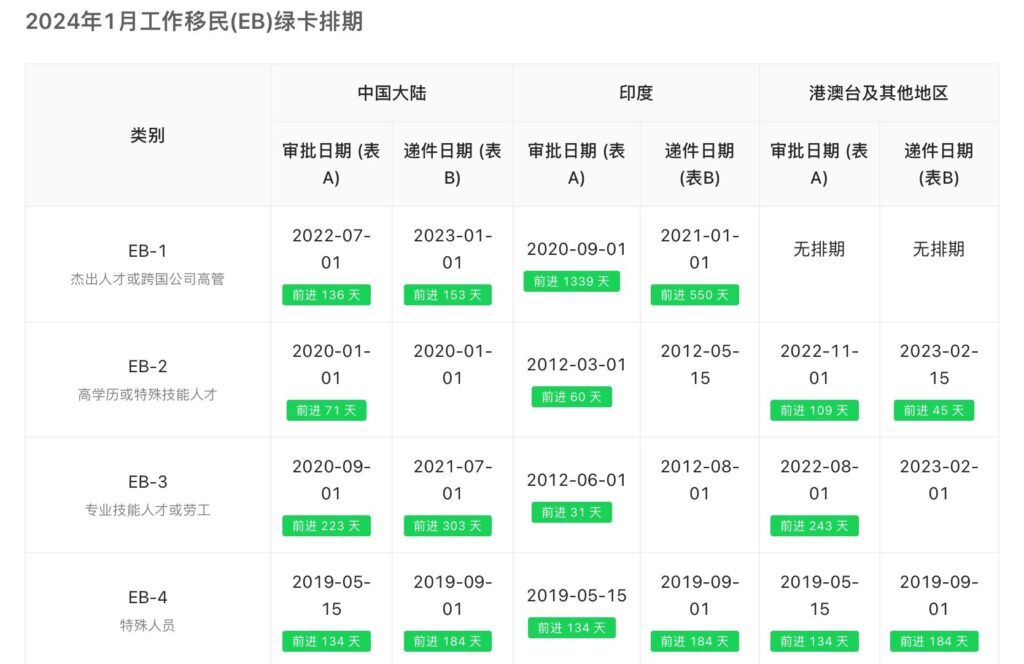Select the EB-2 高学历或特殊技能人才 row label
This screenshot has width=1024, height=664.
click(x=147, y=379)
